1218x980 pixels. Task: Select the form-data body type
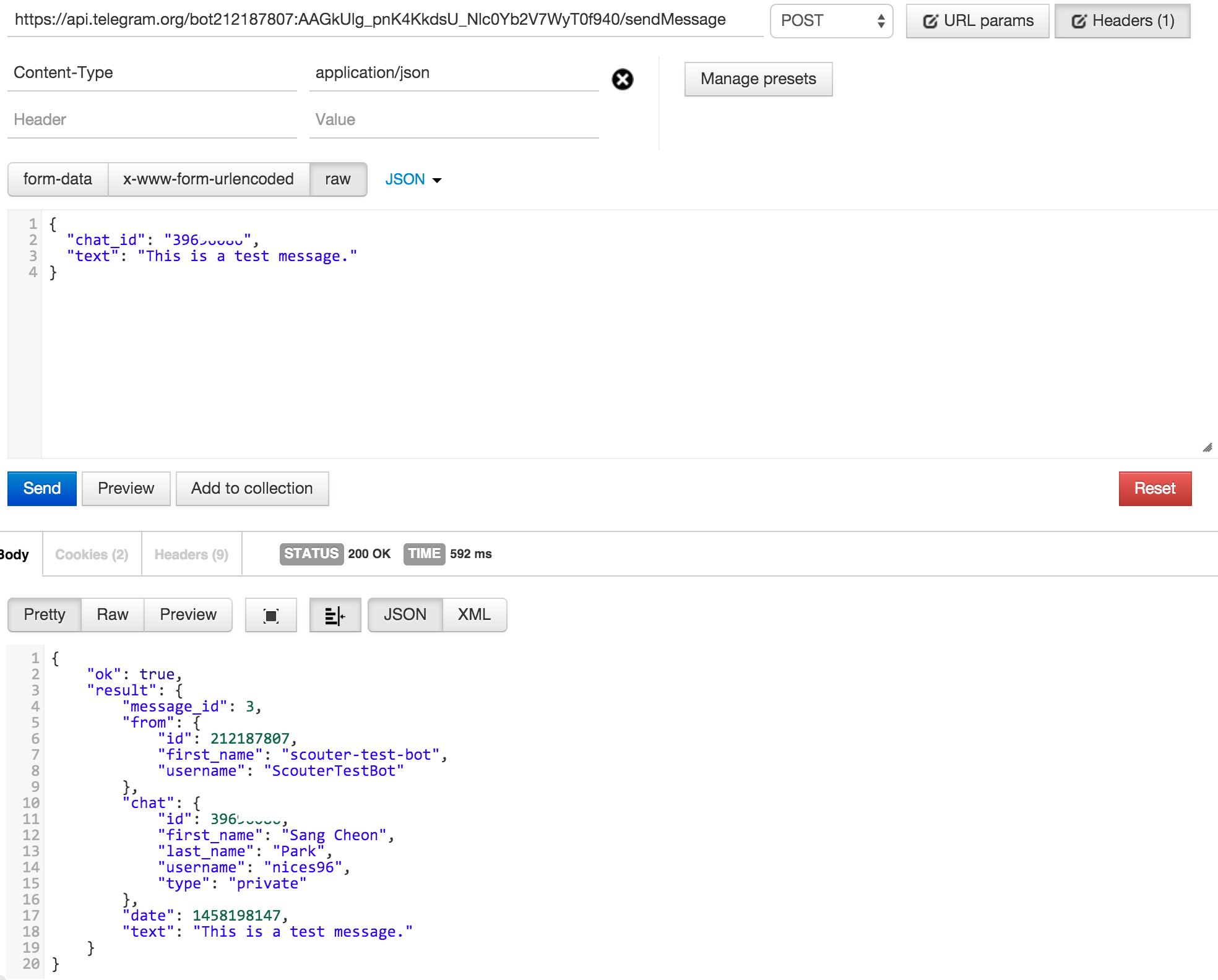[x=58, y=179]
